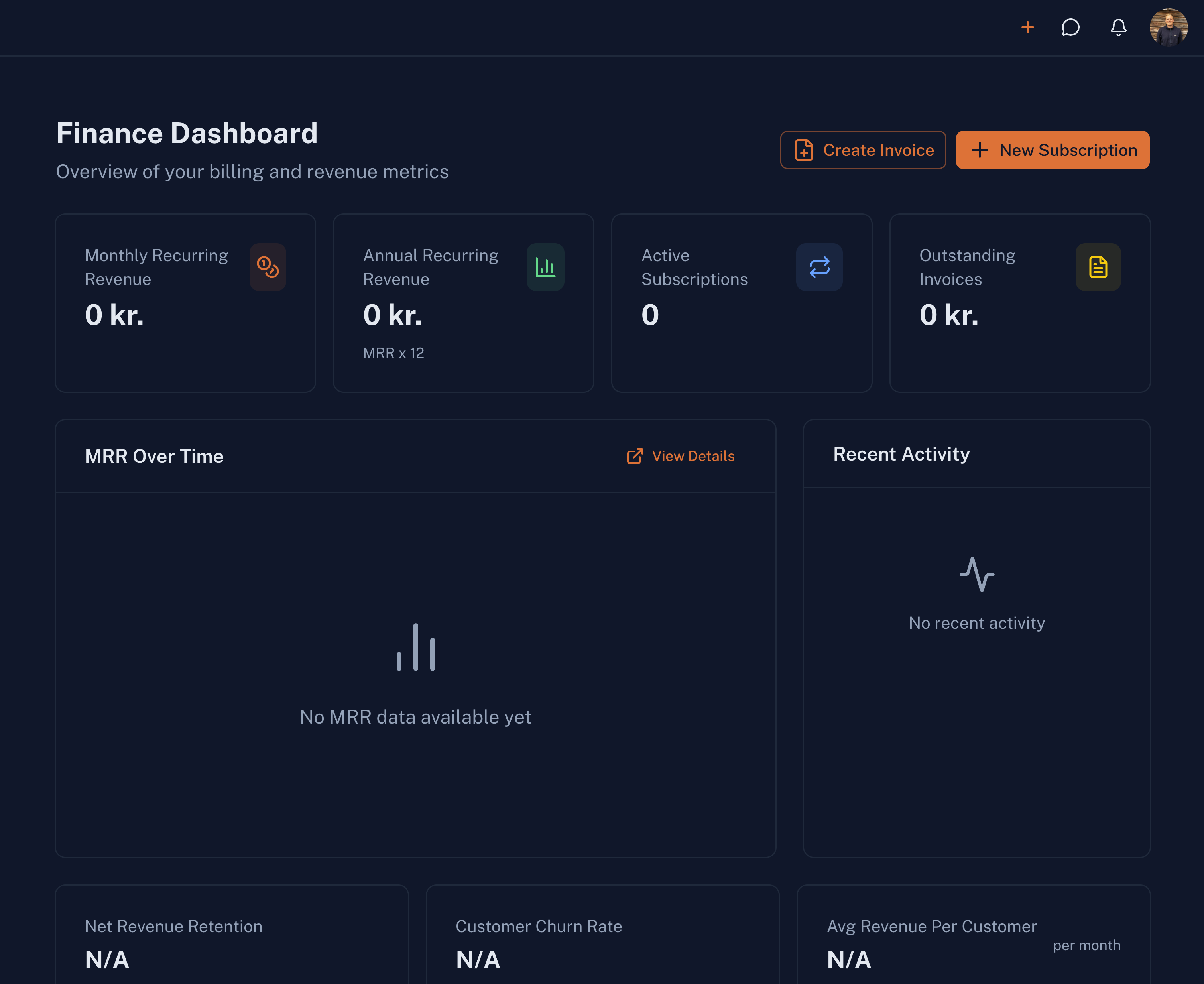This screenshot has width=1204, height=984.
Task: Click the Customer Churn Rate label
Action: pyautogui.click(x=539, y=926)
